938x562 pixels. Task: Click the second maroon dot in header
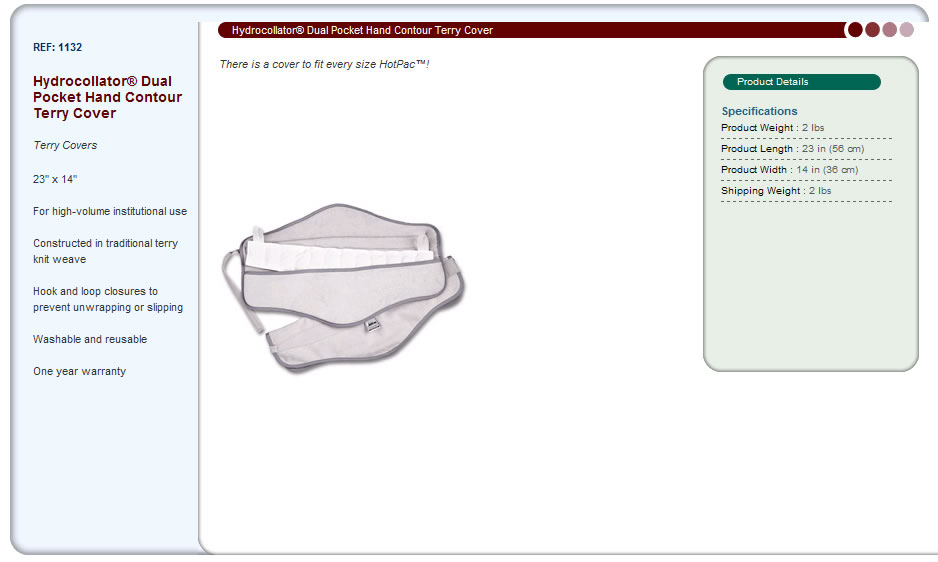pos(872,30)
